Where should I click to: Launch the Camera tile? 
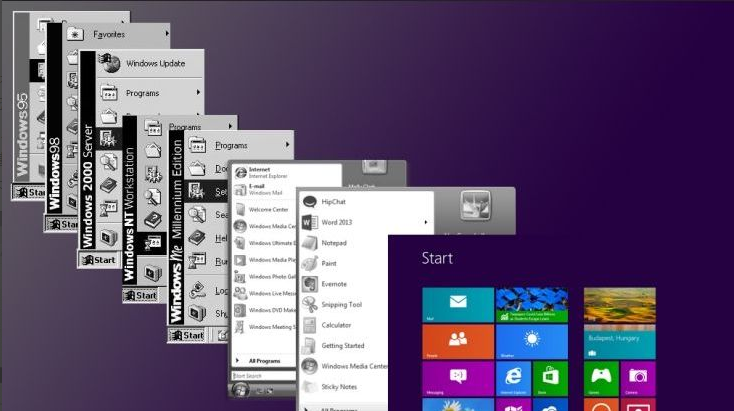[x=638, y=378]
